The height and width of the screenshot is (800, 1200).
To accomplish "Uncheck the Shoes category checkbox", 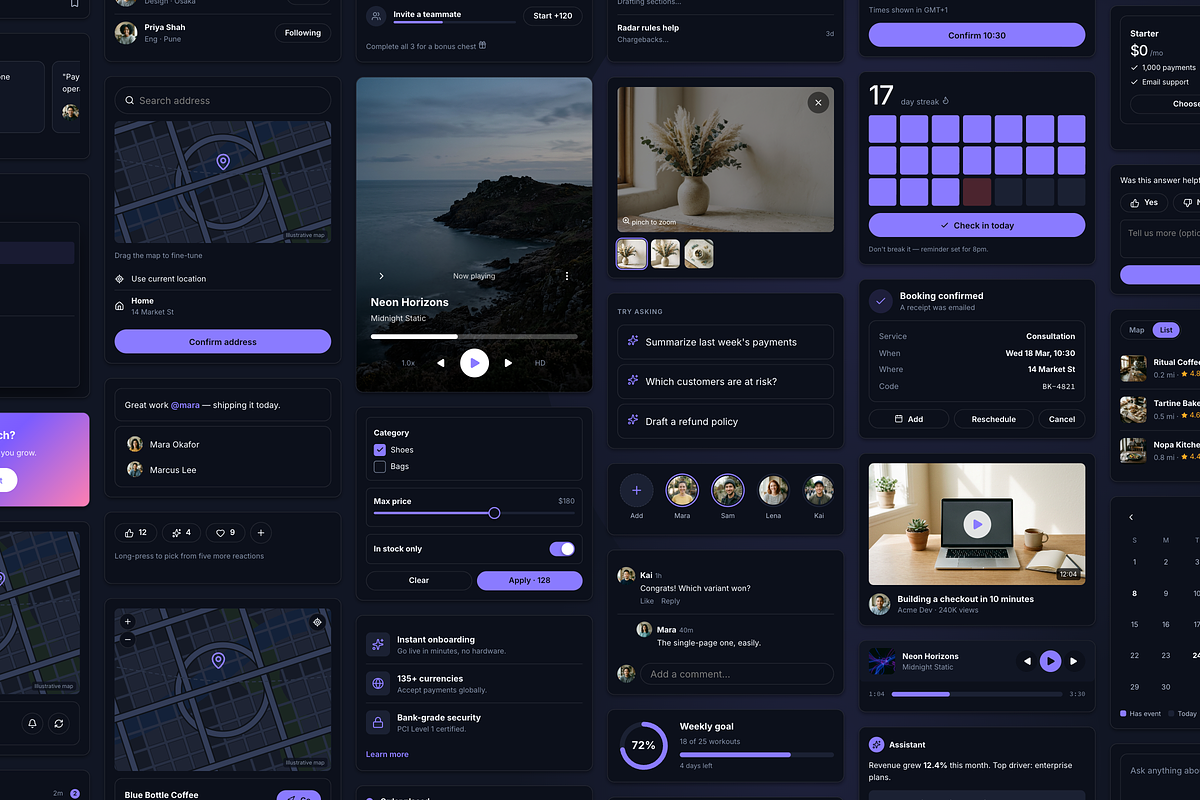I will pos(380,450).
